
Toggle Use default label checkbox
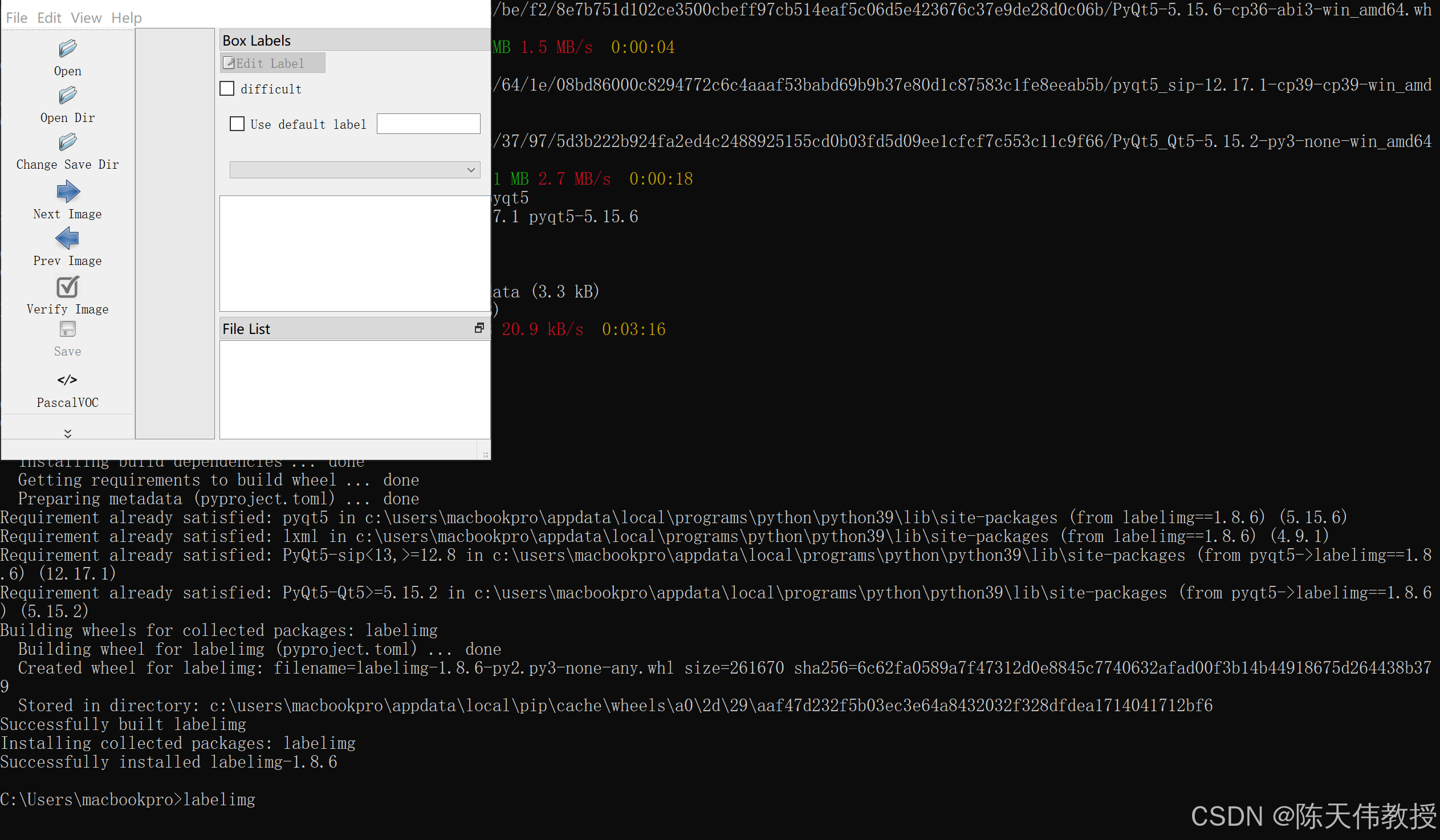[237, 124]
